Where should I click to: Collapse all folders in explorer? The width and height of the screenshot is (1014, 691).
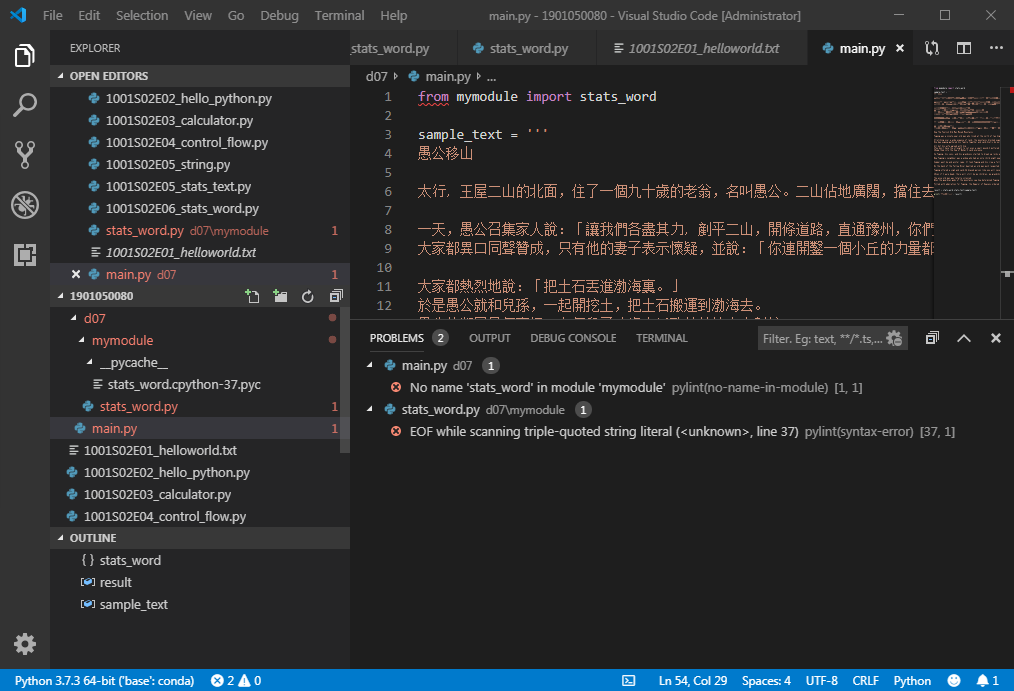[336, 296]
